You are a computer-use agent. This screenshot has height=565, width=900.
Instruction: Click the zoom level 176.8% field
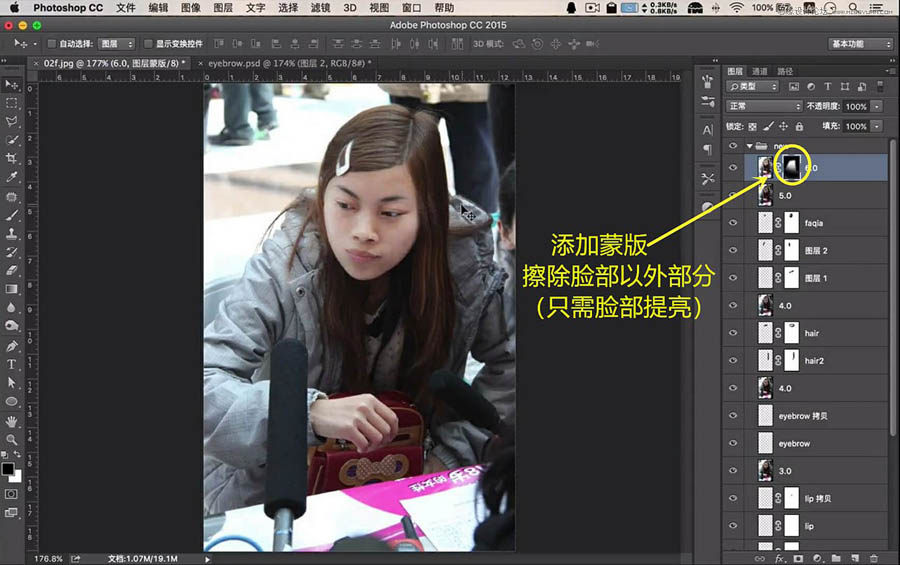point(48,559)
